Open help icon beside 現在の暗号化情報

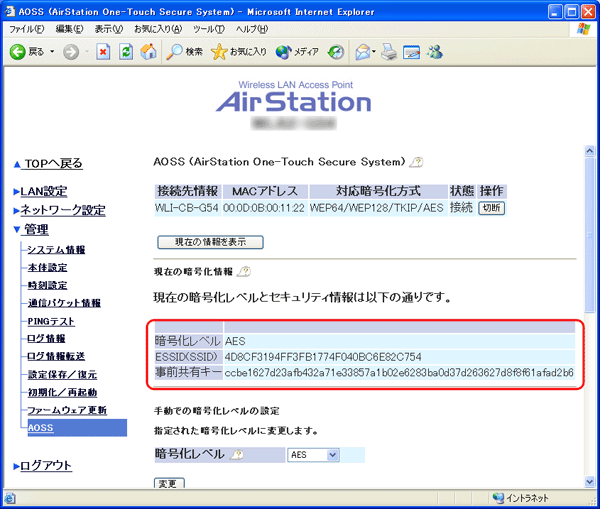(x=244, y=272)
